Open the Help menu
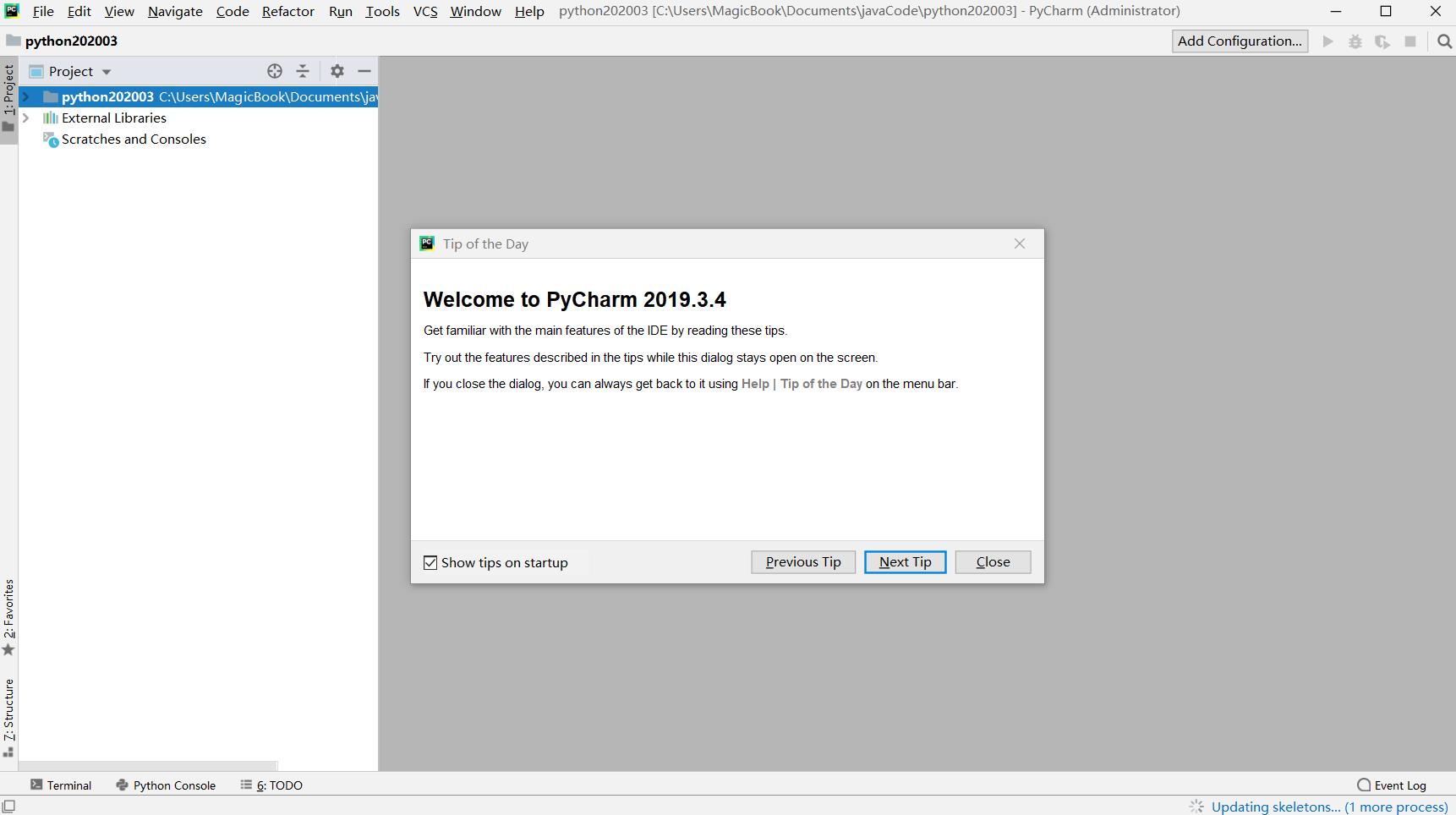 (529, 11)
